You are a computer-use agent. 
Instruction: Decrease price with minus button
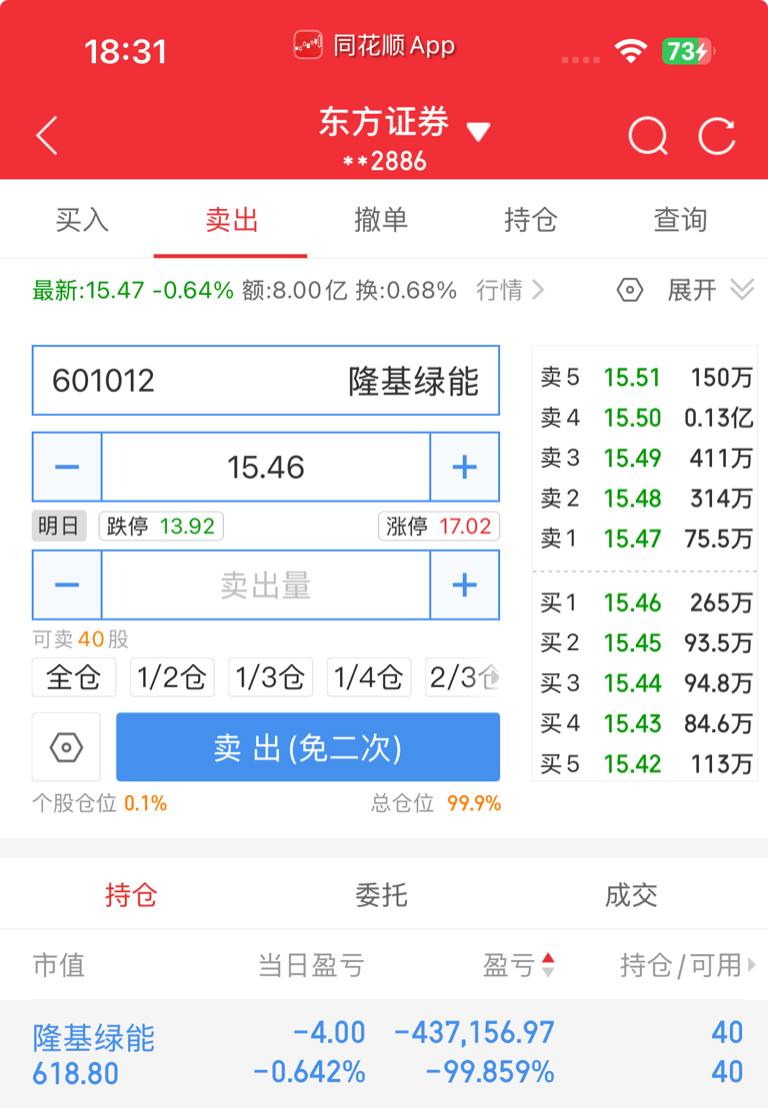click(67, 467)
